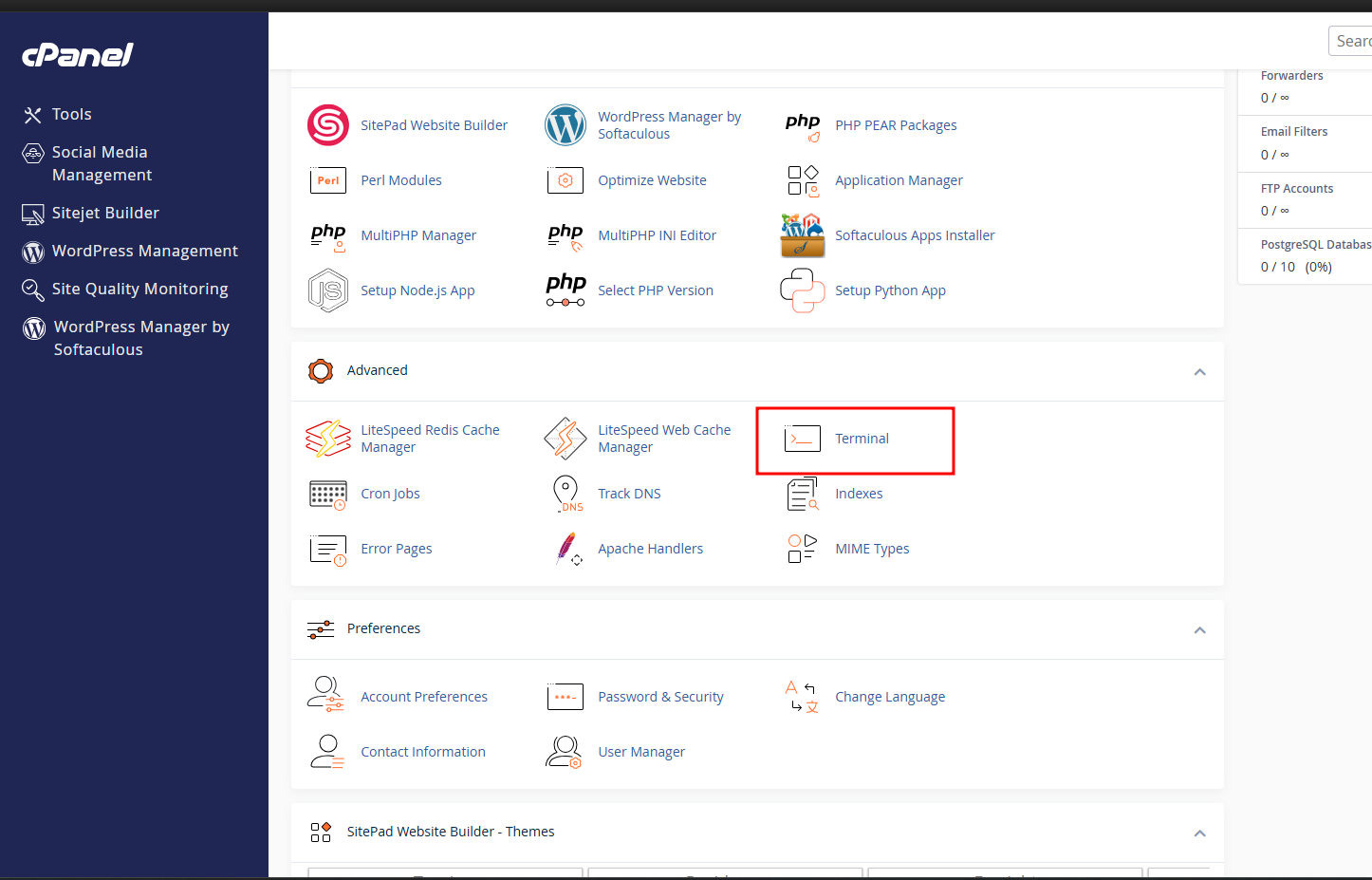Click Contact Information icon
The width and height of the screenshot is (1372, 880).
[x=327, y=752]
